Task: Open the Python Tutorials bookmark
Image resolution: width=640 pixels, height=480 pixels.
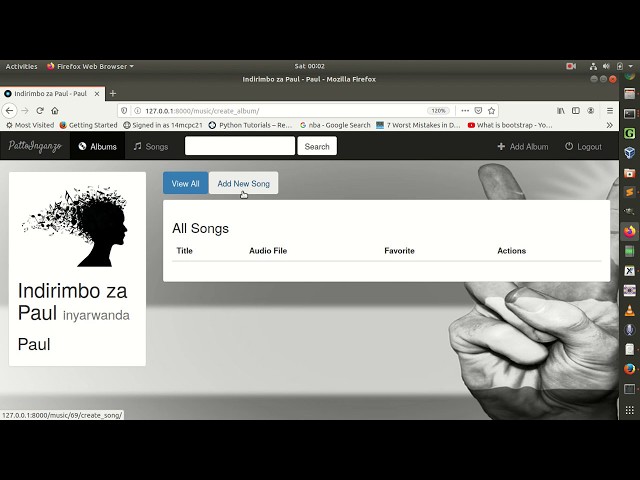Action: click(250, 125)
